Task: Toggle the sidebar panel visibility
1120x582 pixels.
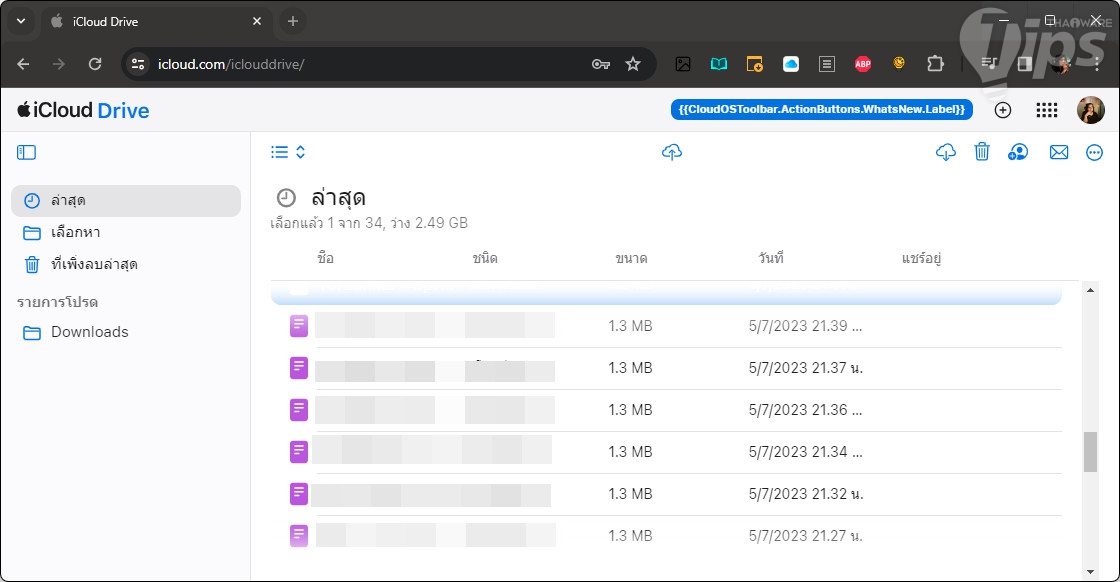Action: click(27, 152)
